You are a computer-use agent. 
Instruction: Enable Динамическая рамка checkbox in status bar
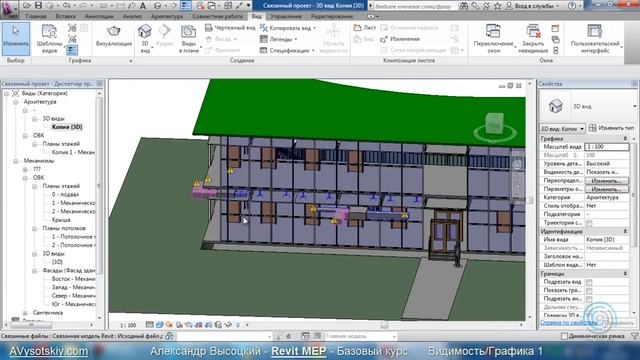[564, 336]
